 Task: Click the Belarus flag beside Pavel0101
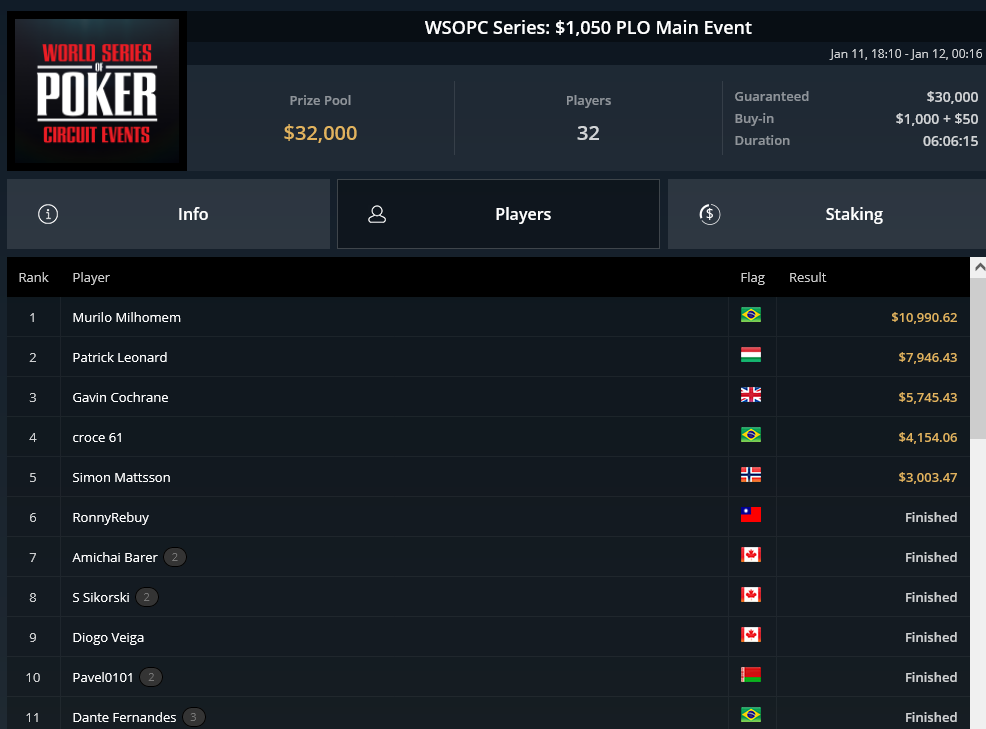751,674
